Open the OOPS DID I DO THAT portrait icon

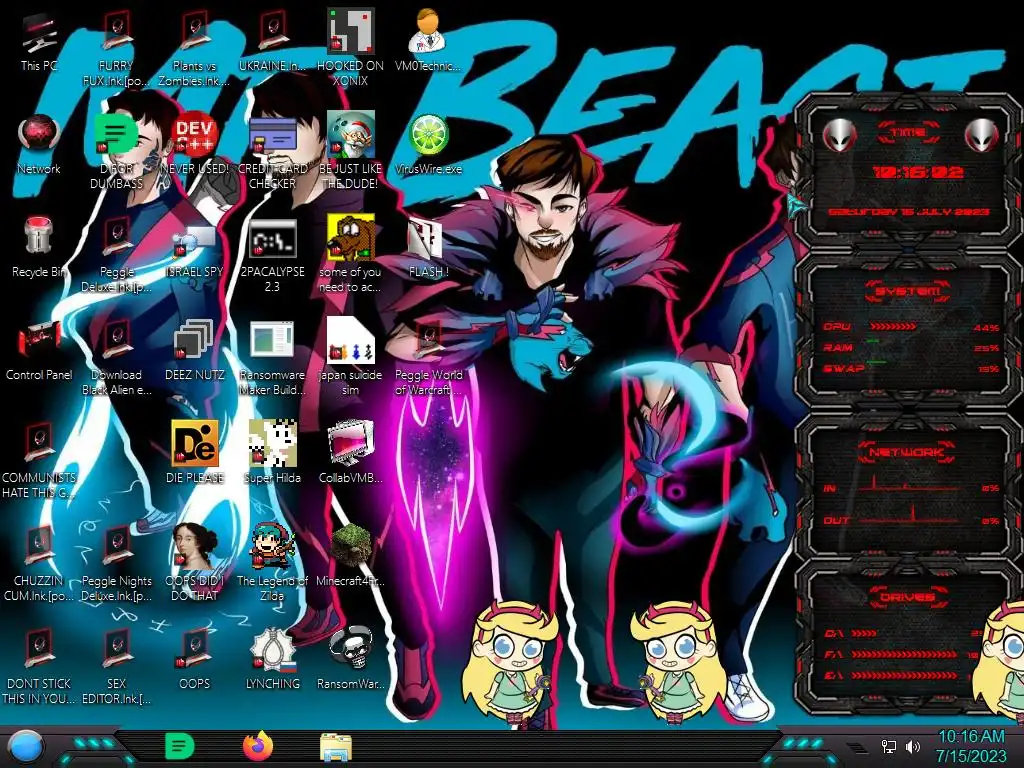click(x=194, y=546)
